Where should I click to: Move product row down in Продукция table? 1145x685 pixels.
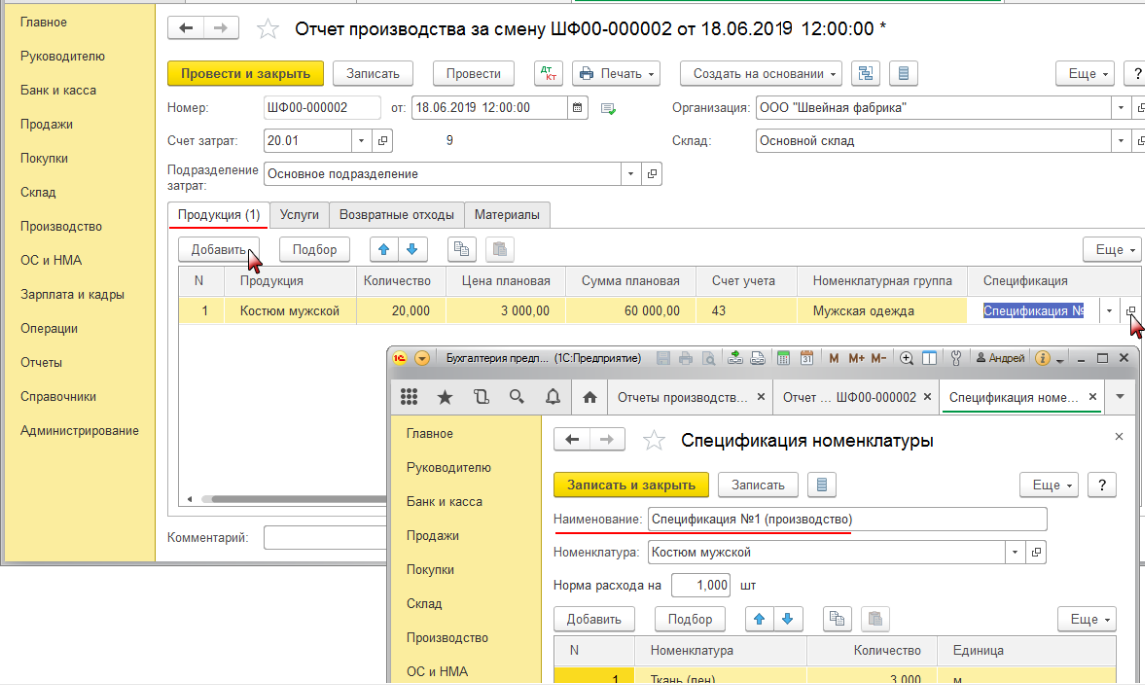point(412,250)
